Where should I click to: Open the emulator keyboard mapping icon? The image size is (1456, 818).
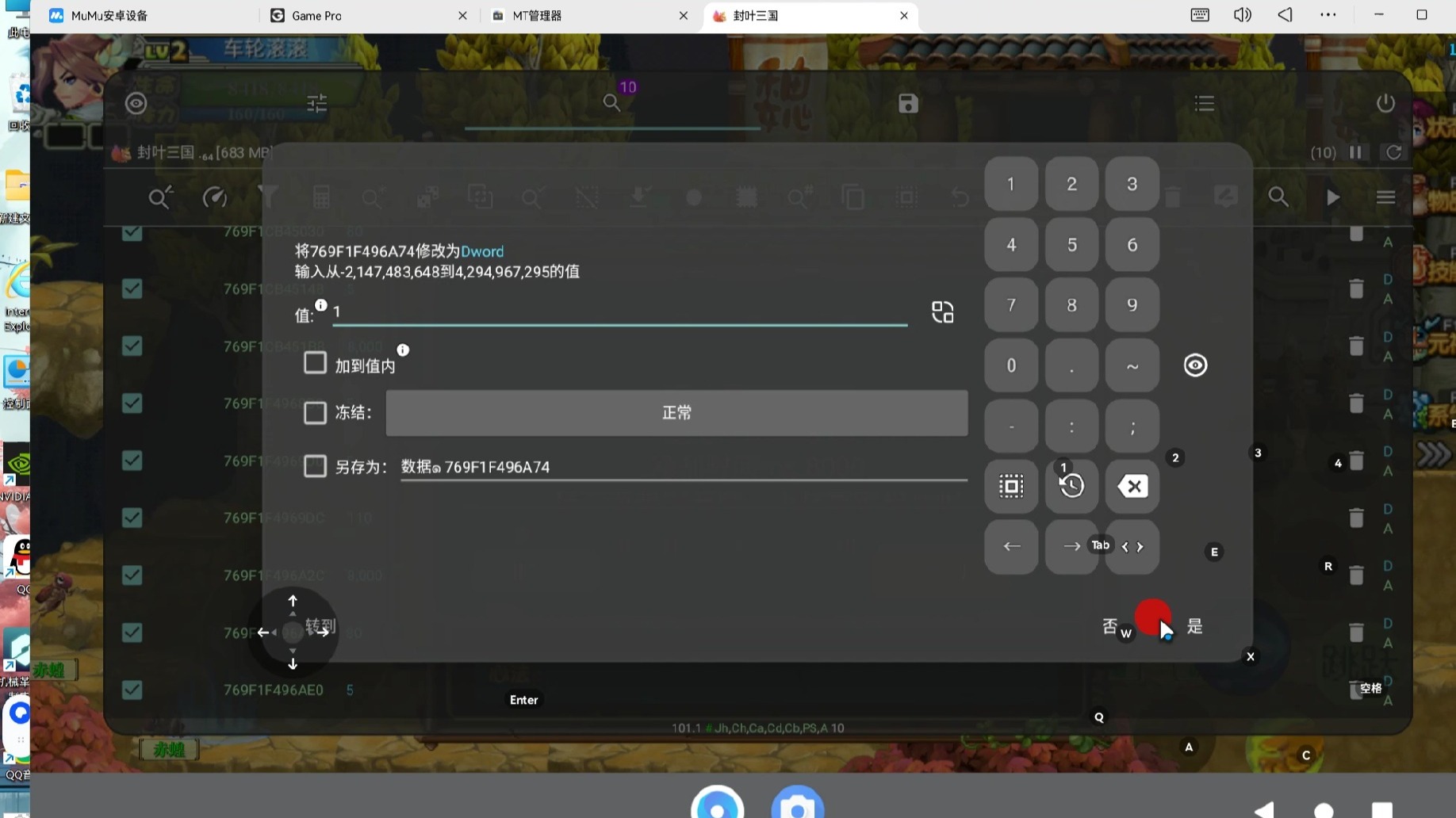[x=1200, y=15]
